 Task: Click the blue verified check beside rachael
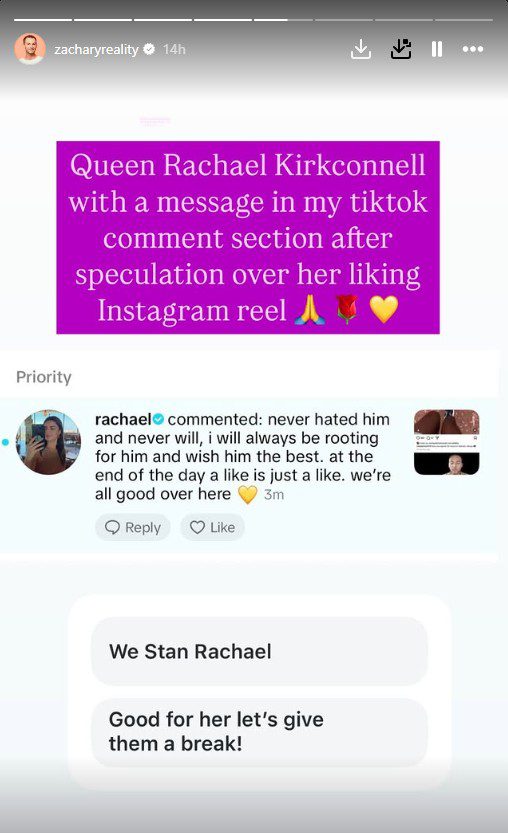tap(158, 419)
